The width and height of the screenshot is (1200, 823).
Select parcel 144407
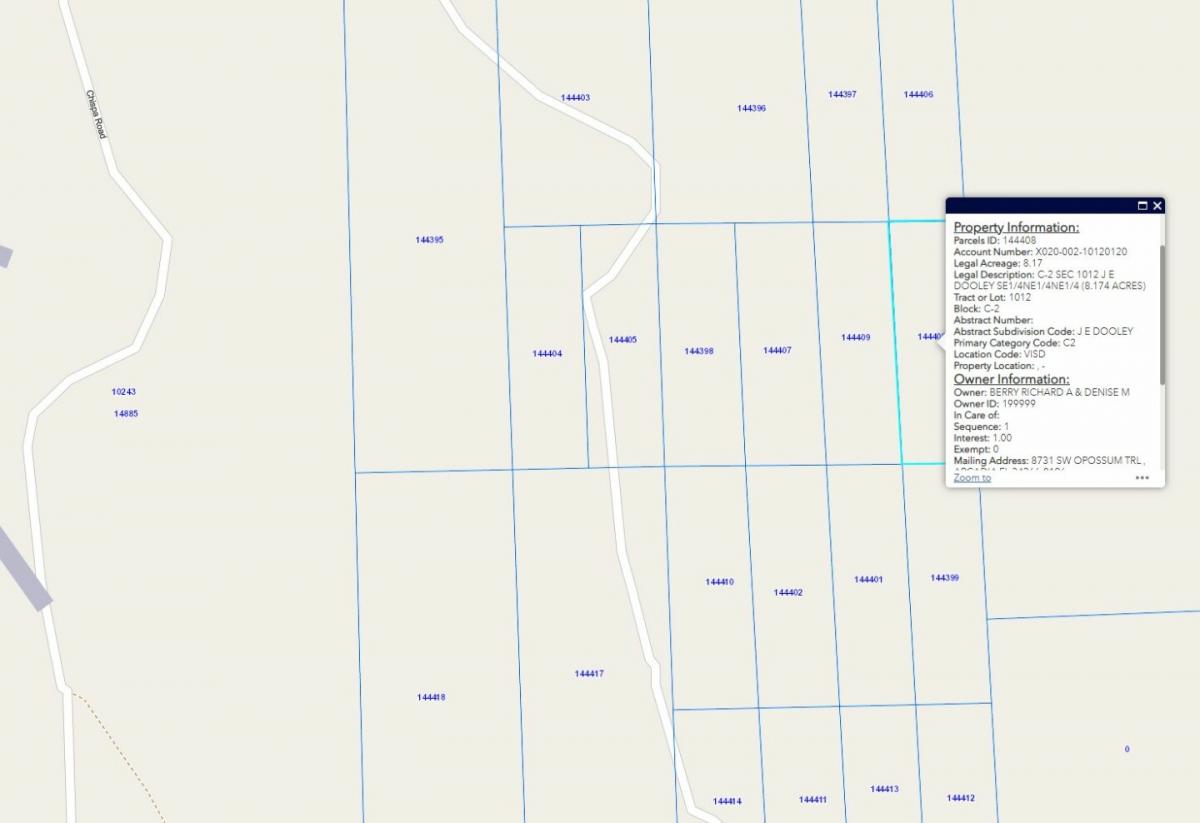[x=777, y=350]
